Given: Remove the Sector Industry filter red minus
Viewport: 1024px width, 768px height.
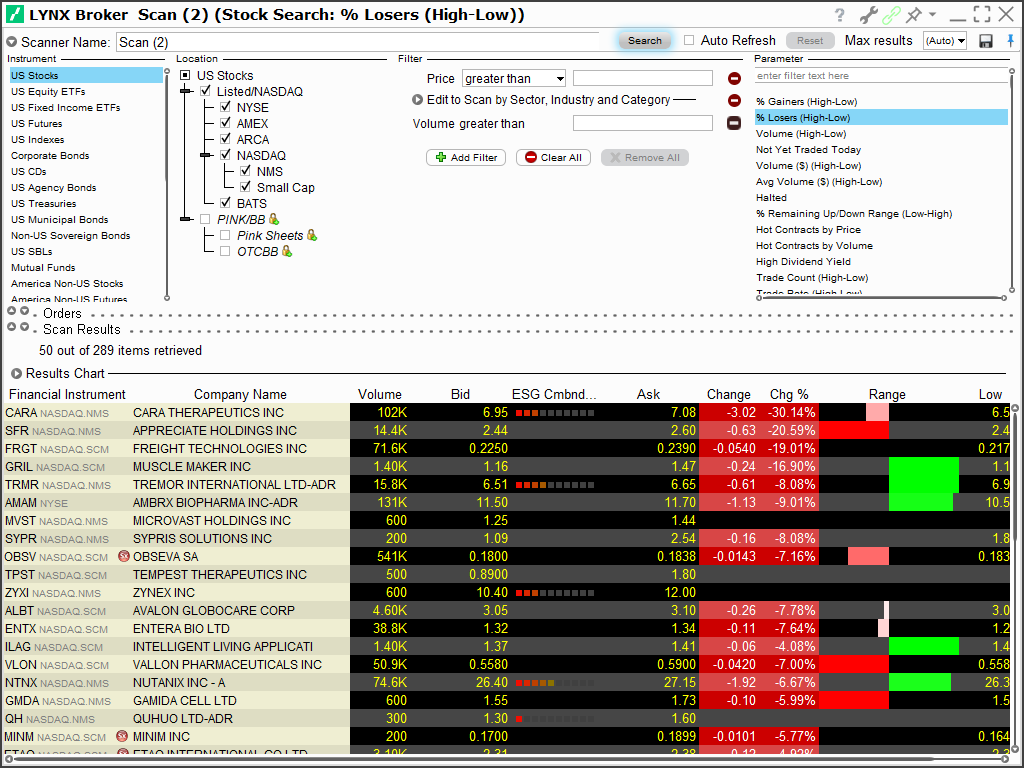Looking at the screenshot, I should [x=734, y=101].
